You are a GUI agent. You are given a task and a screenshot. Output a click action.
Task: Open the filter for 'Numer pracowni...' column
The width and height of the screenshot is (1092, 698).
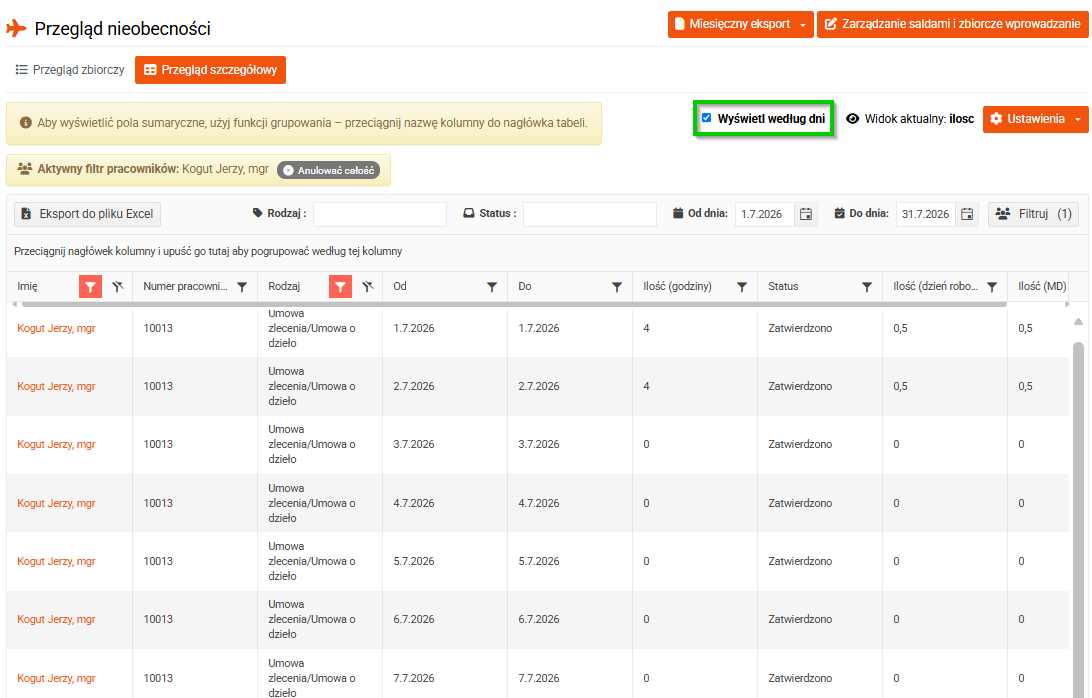(242, 286)
